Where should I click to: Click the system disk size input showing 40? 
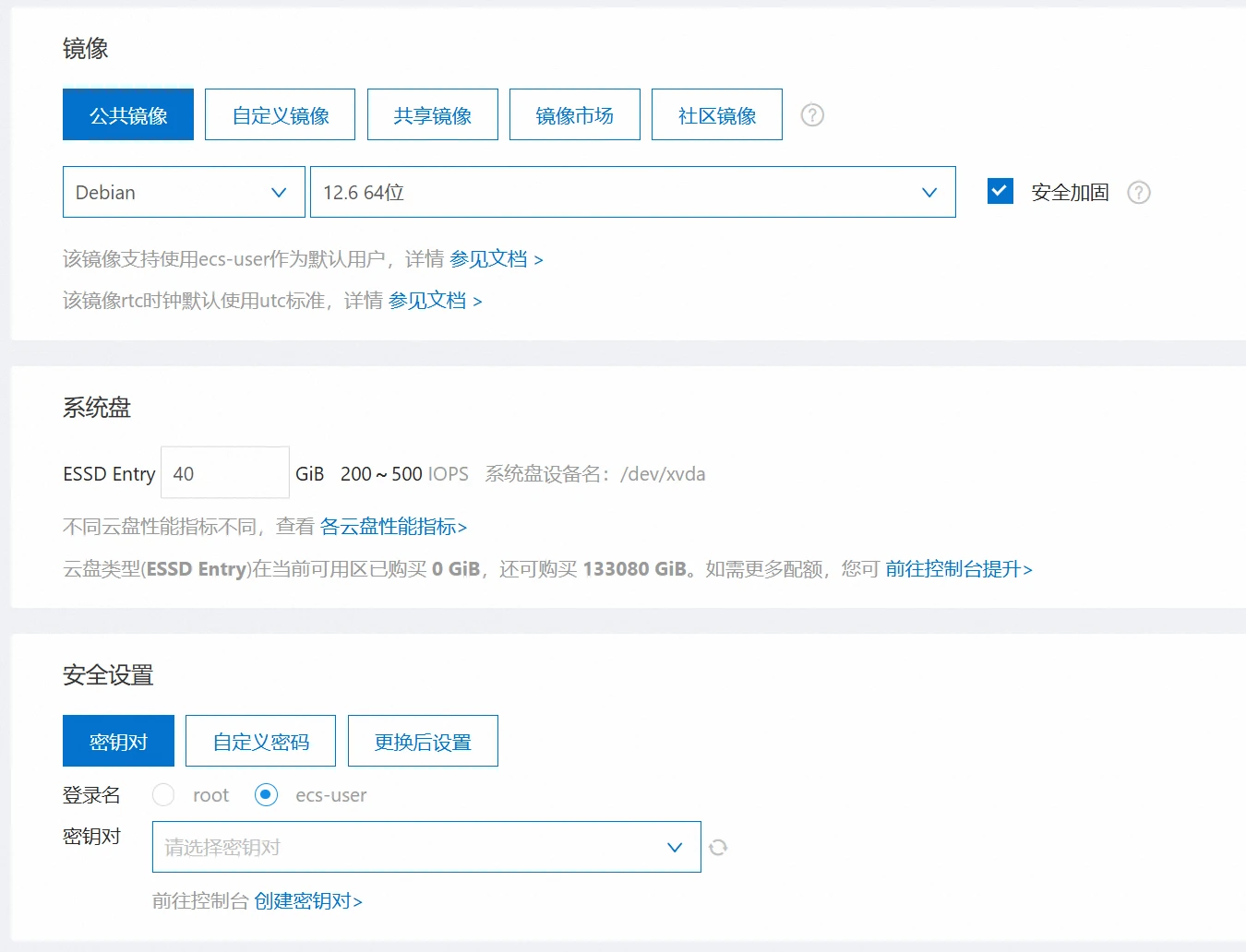tap(224, 472)
